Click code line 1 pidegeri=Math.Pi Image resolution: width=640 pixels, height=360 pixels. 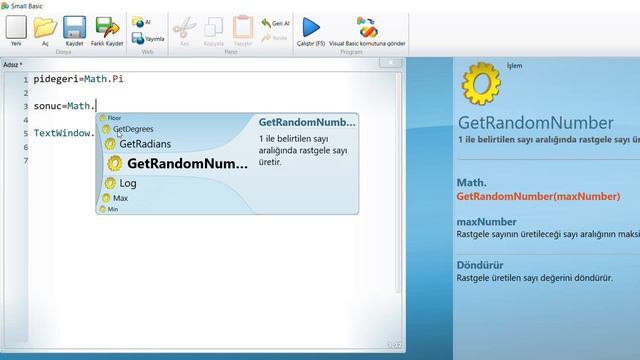tap(78, 79)
